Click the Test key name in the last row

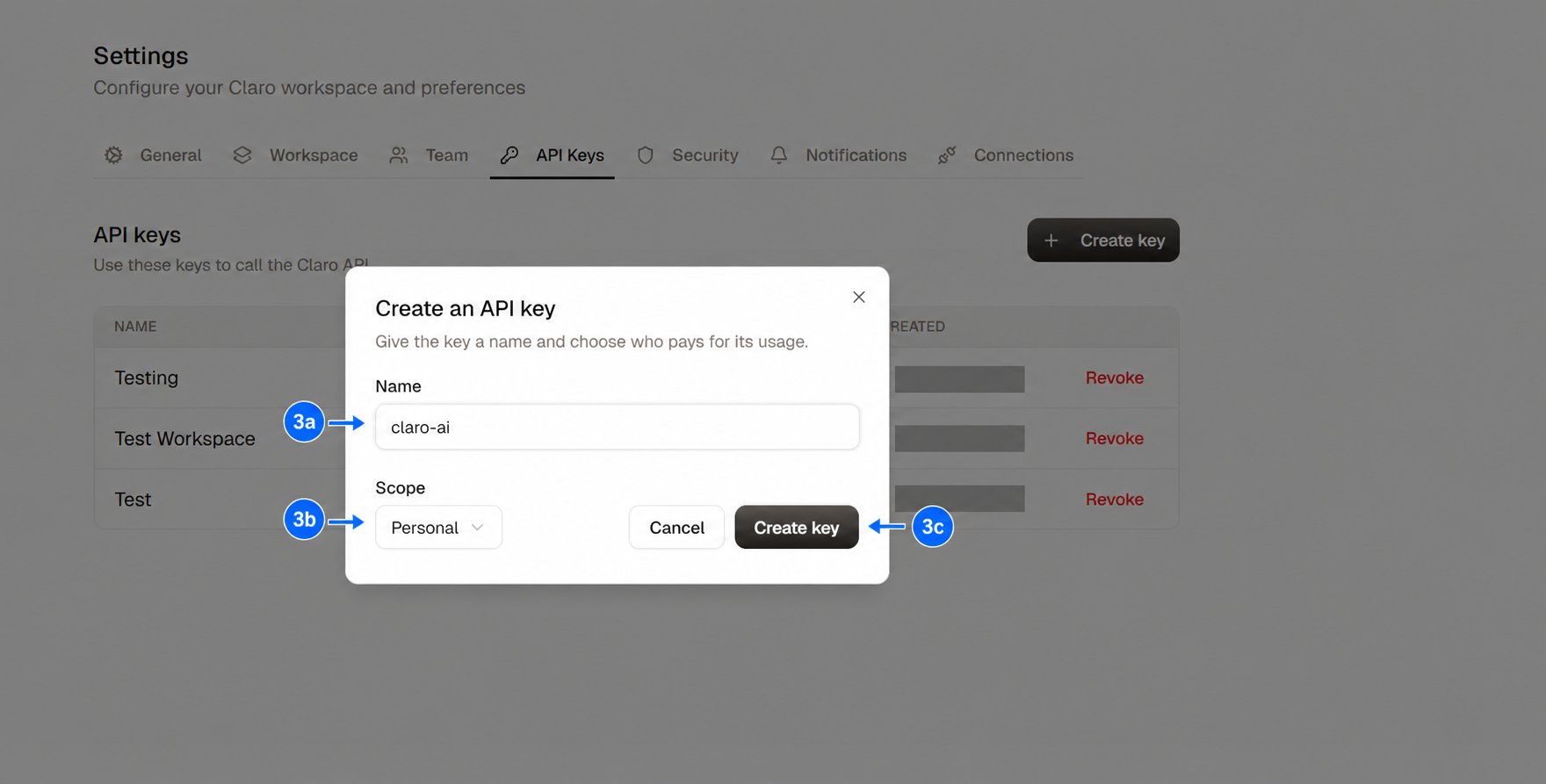tap(133, 499)
